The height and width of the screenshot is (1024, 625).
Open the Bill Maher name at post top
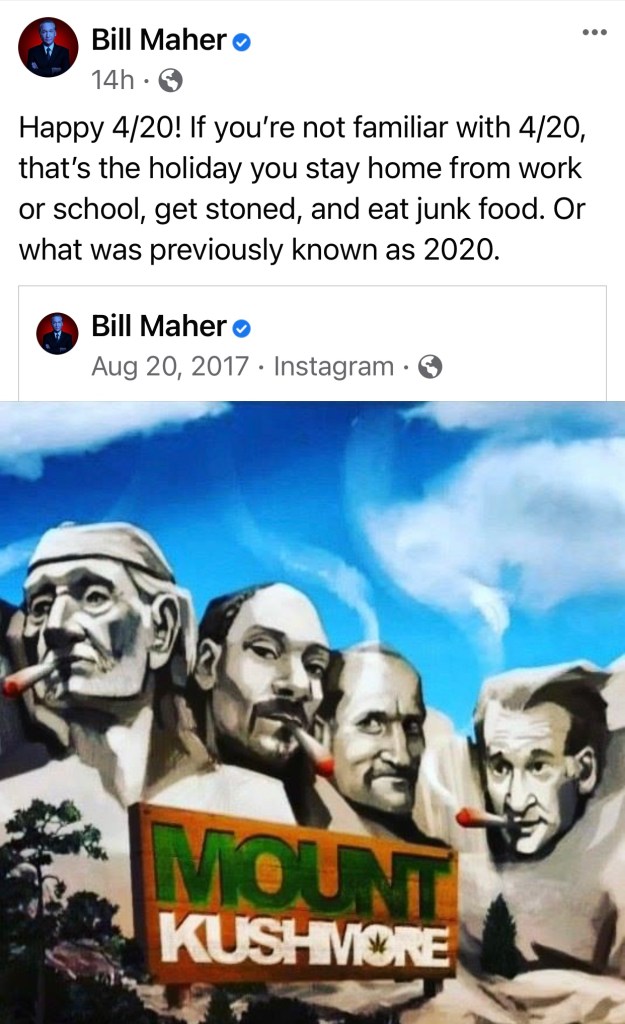point(159,40)
